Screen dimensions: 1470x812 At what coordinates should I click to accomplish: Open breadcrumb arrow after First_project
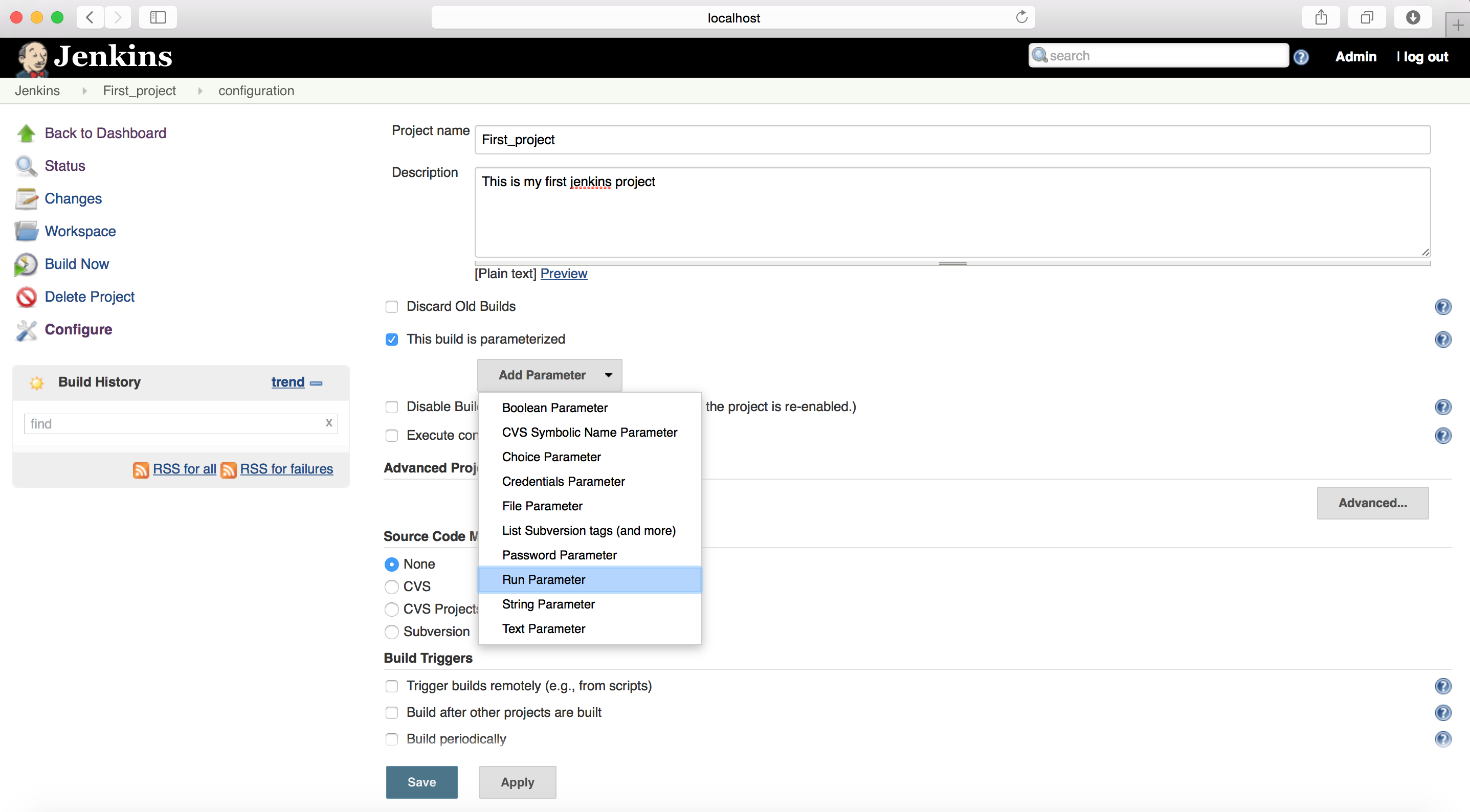point(199,91)
